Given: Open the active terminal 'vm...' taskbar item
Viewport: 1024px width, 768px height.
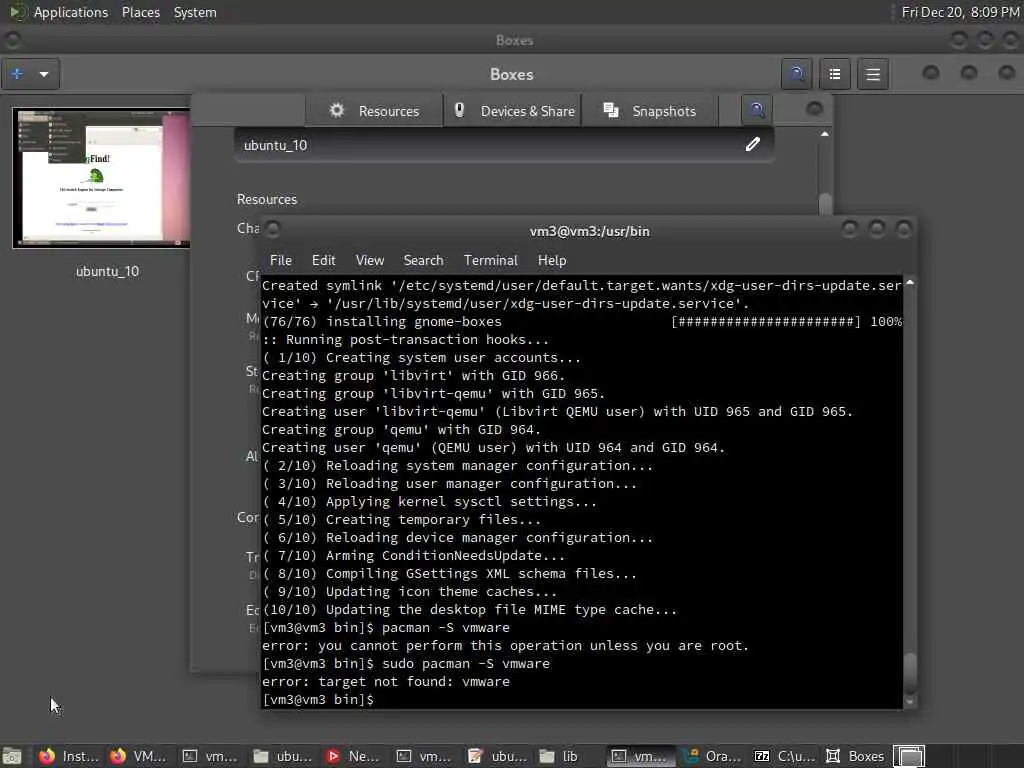Looking at the screenshot, I should tap(640, 756).
